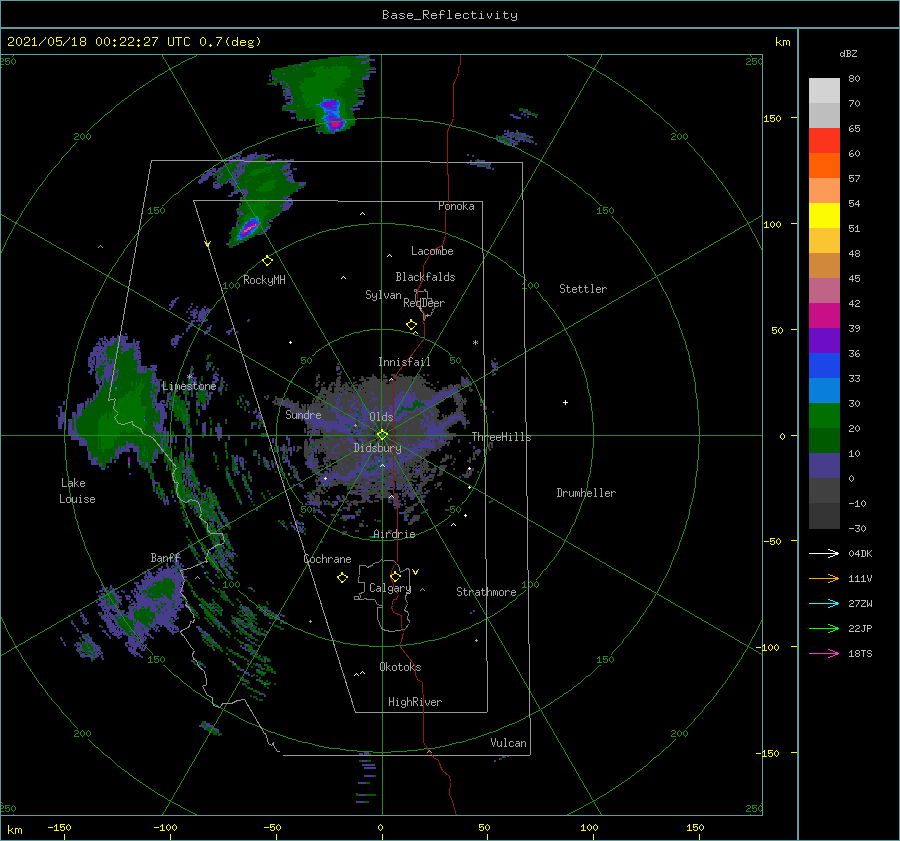This screenshot has height=841, width=900.
Task: Click the RedDeer city label
Action: (x=424, y=303)
